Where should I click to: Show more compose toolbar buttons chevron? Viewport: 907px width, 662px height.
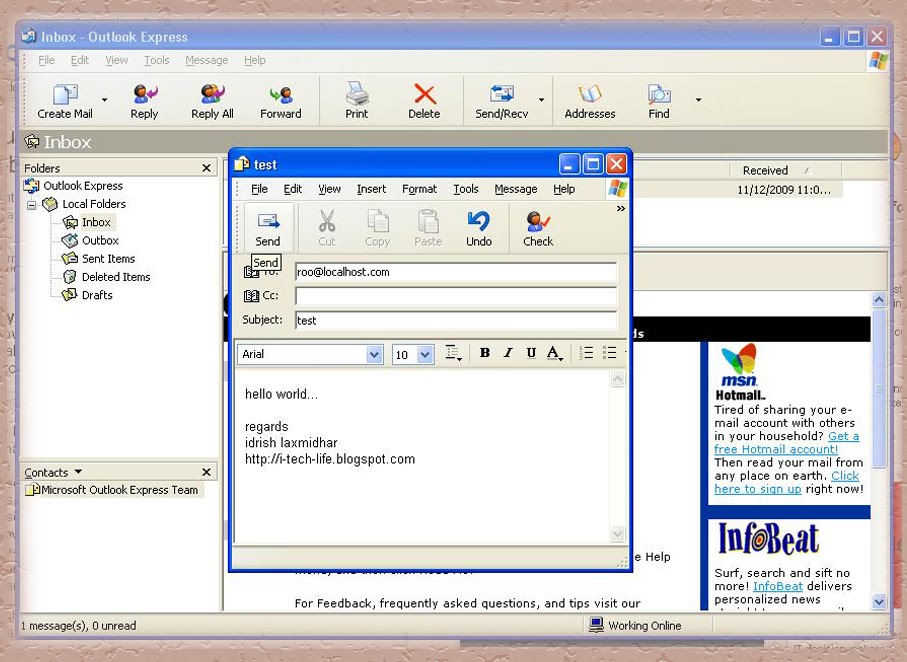(x=621, y=208)
